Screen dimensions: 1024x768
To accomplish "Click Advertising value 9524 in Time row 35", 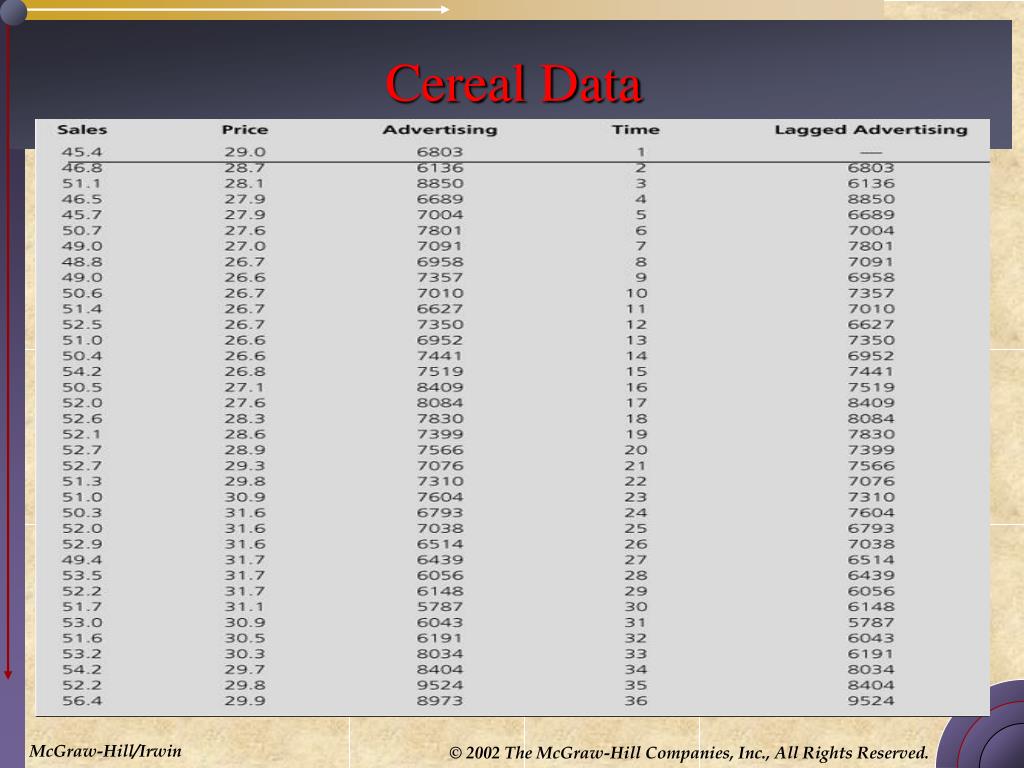I will click(x=440, y=685).
